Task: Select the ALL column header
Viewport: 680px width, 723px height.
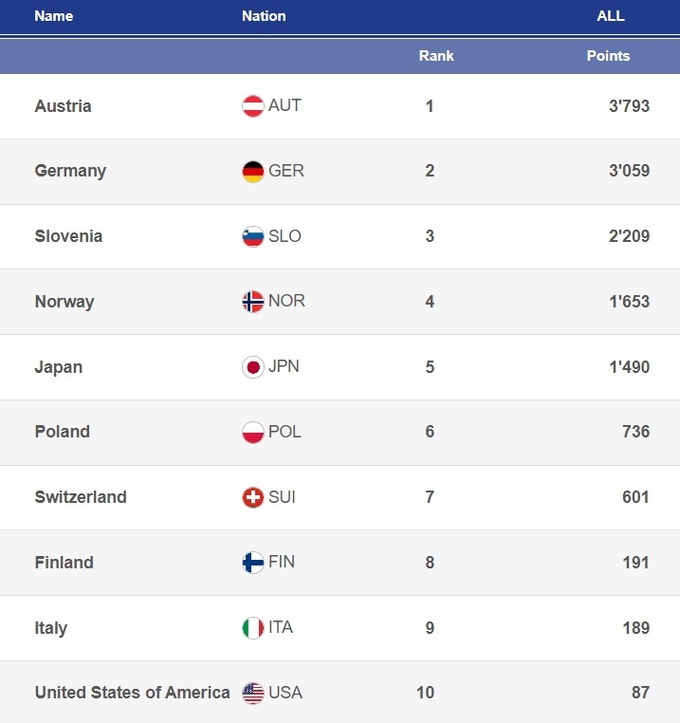Action: (610, 16)
